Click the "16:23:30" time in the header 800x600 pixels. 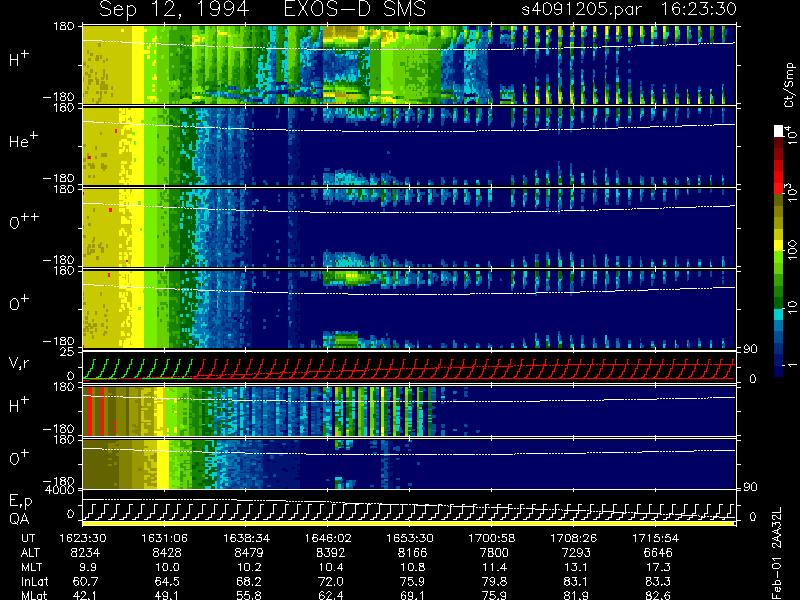pyautogui.click(x=698, y=9)
